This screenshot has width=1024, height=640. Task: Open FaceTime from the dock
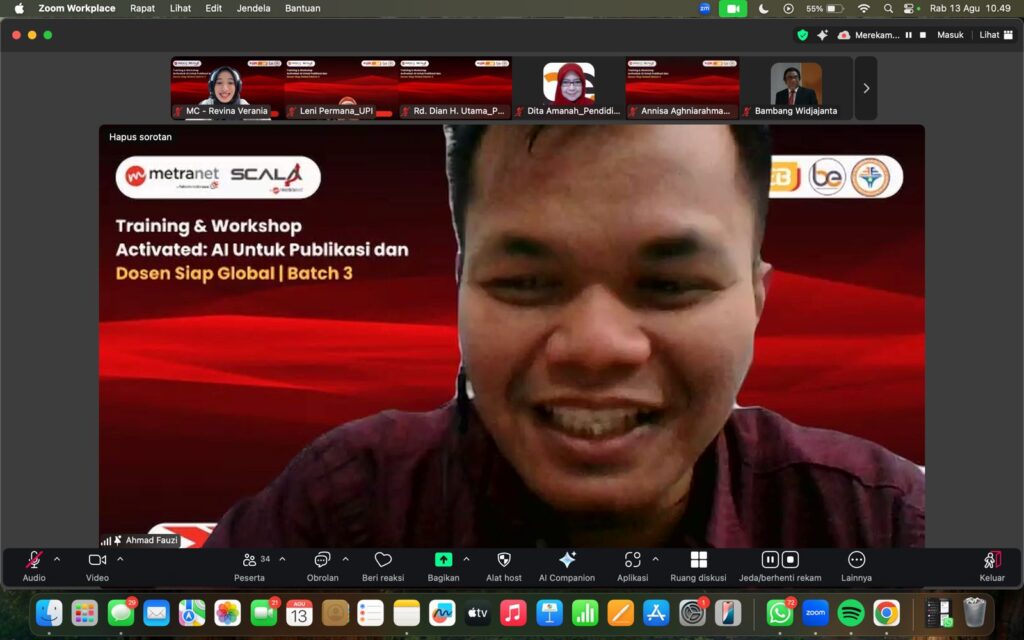(x=263, y=613)
